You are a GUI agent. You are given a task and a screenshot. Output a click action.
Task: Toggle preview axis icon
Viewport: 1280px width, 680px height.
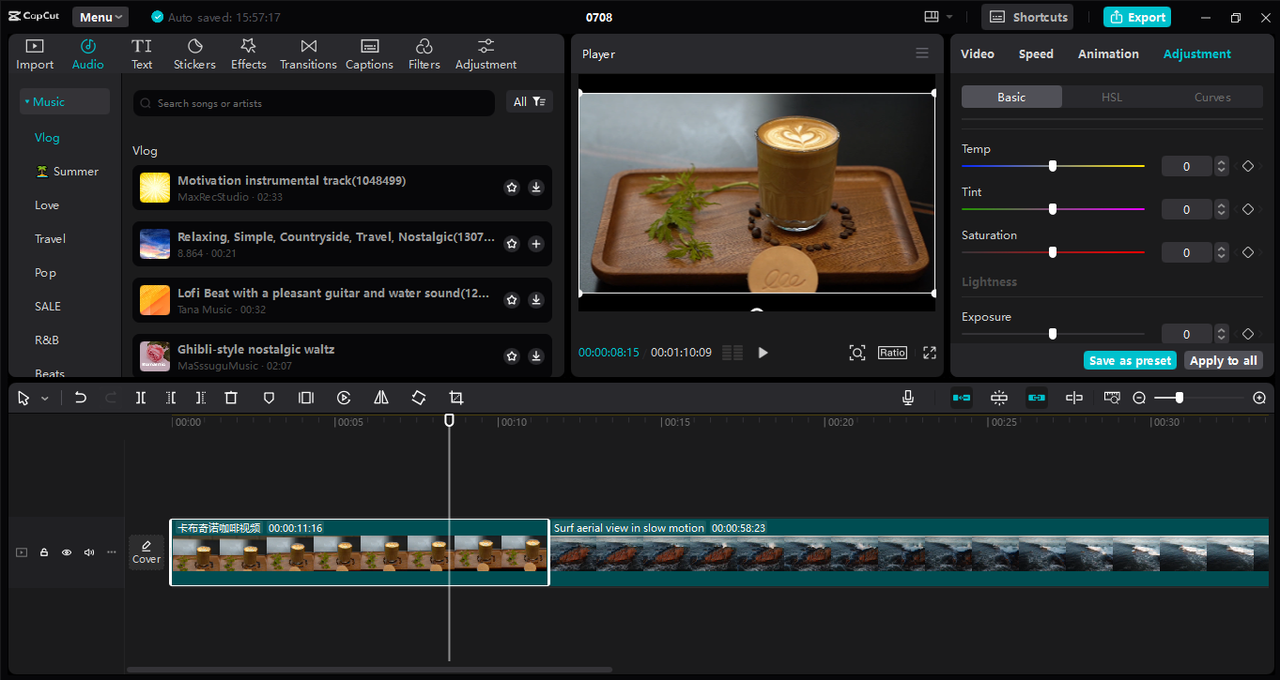(x=1074, y=398)
